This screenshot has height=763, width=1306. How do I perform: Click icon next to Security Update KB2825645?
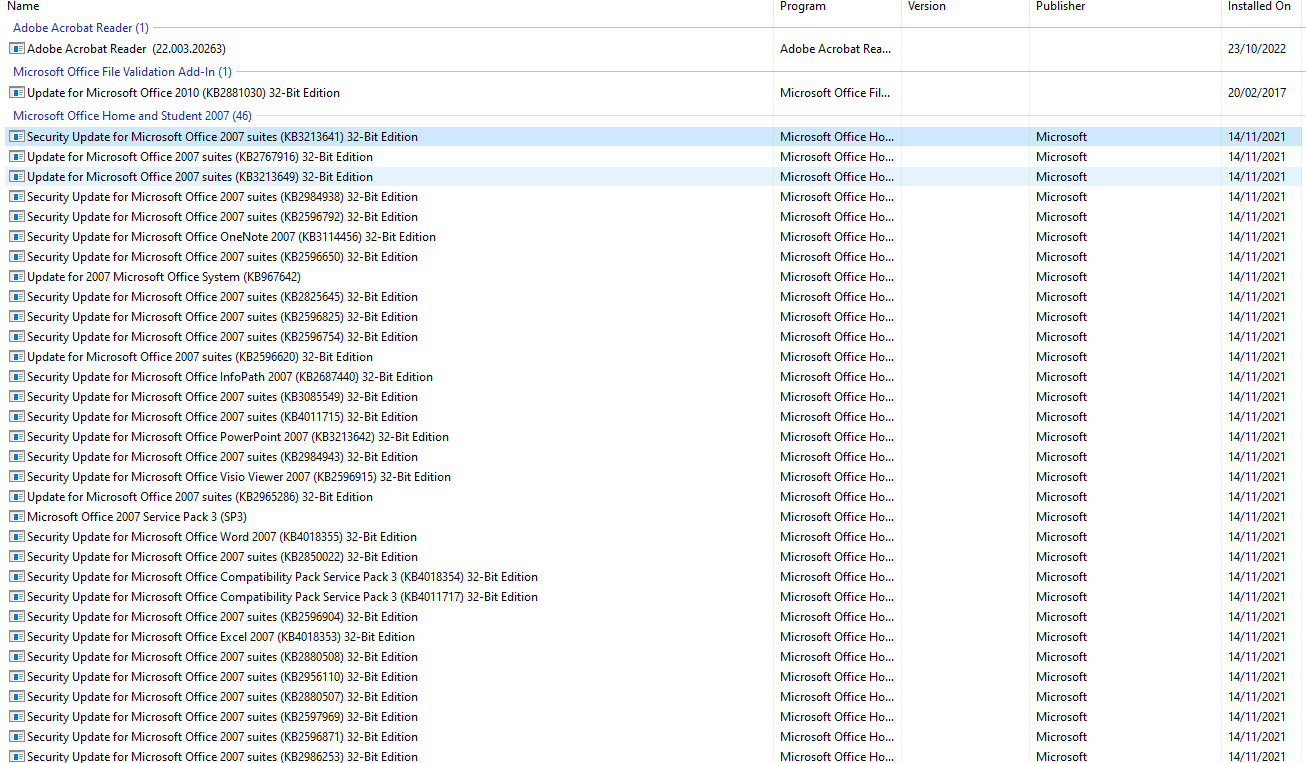point(17,296)
